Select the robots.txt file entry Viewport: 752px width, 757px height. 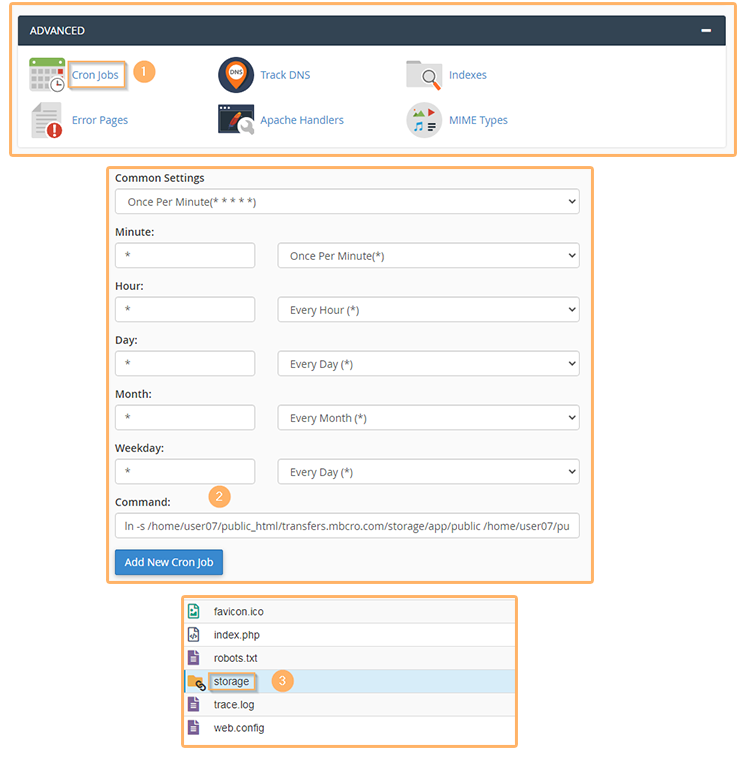click(236, 658)
